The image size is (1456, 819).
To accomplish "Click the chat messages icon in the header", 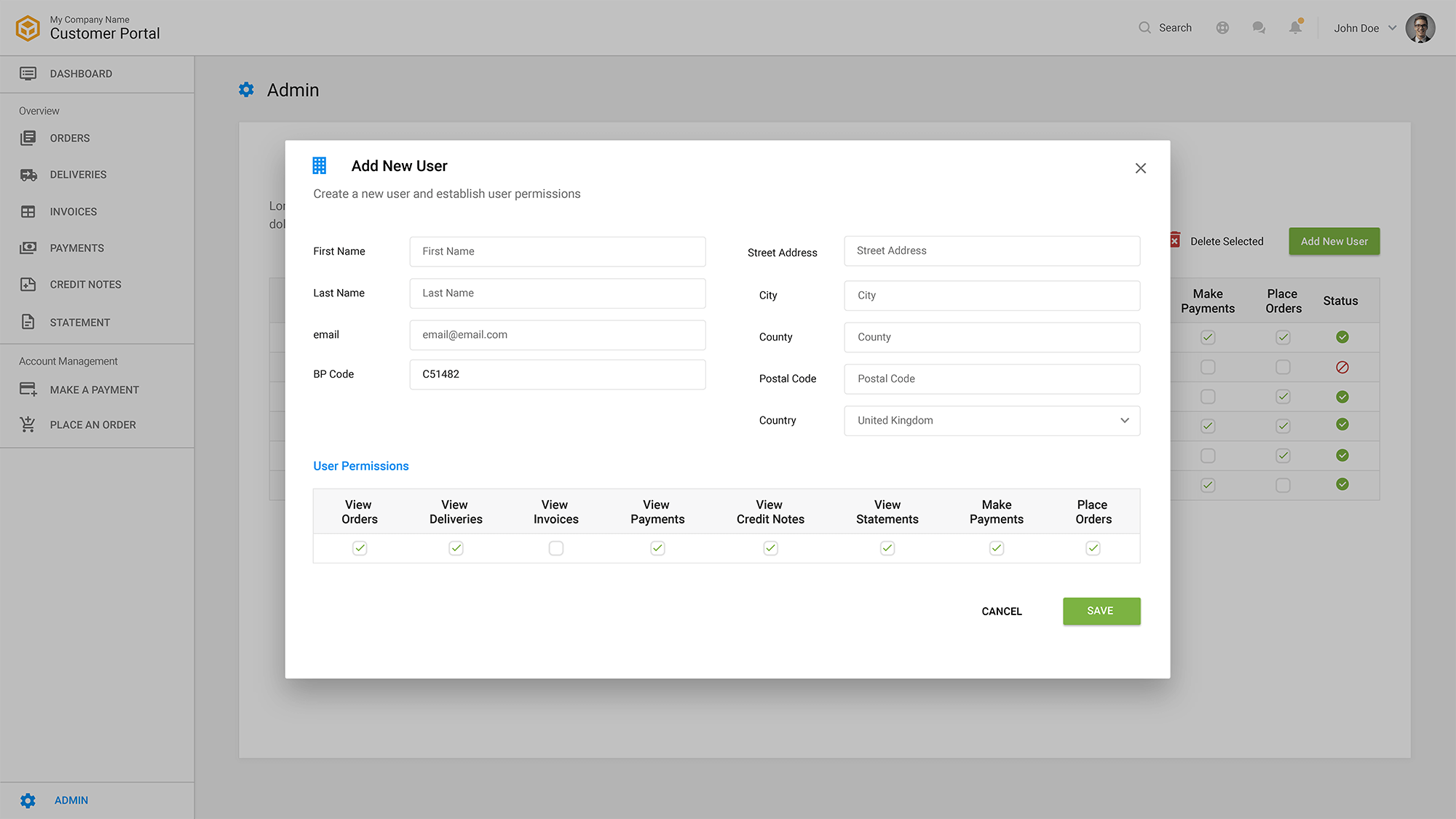I will [1259, 27].
